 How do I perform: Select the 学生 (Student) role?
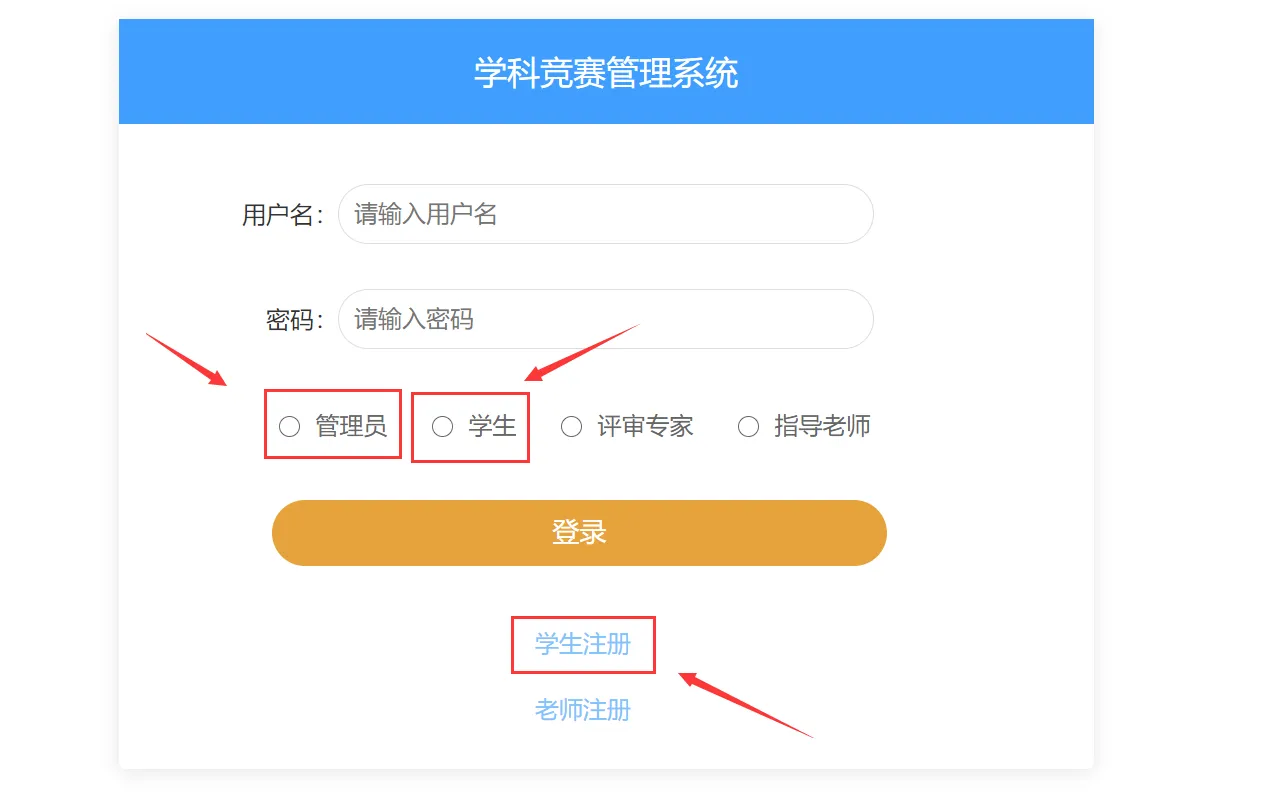click(x=440, y=426)
